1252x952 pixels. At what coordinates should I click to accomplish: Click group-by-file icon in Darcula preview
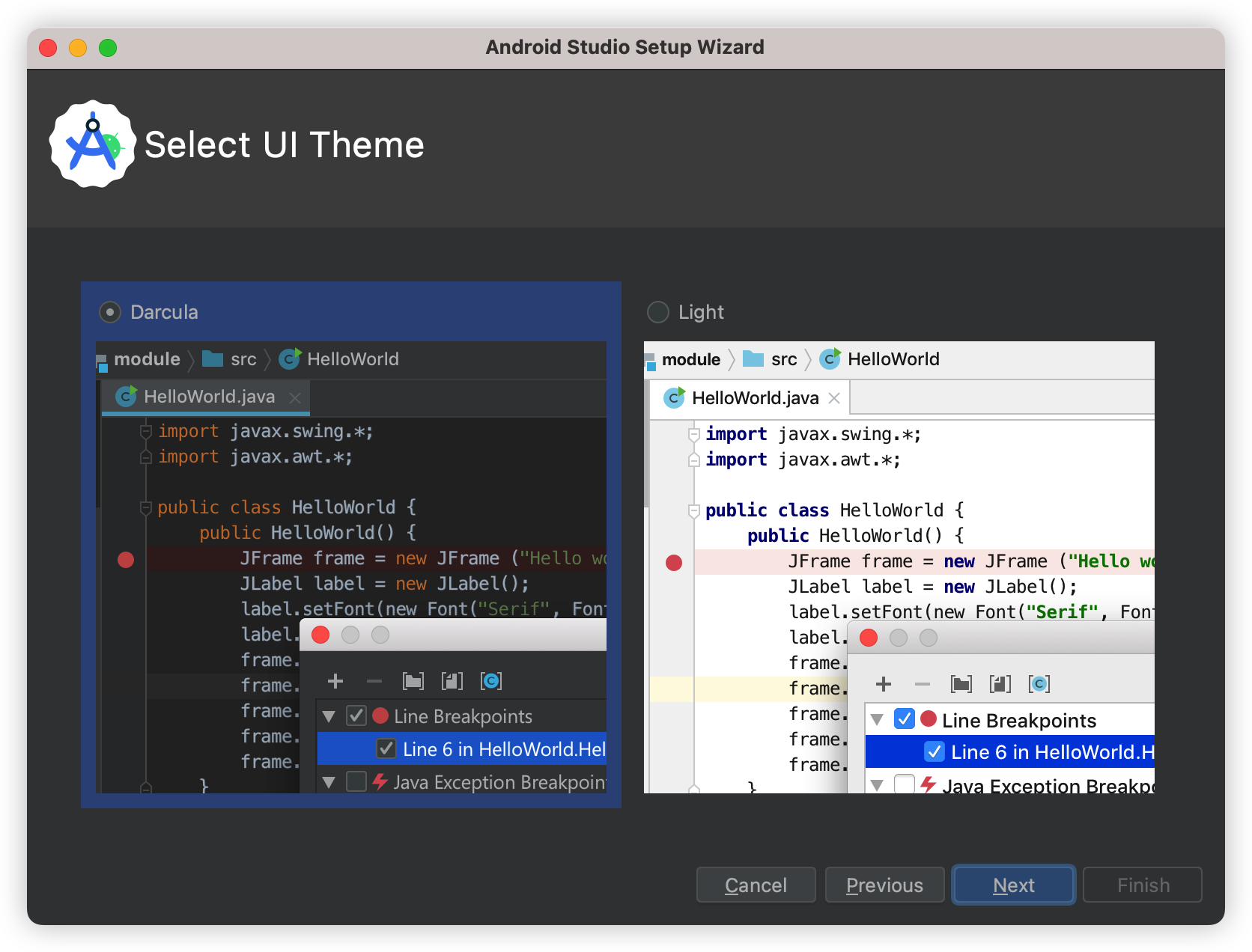point(452,681)
